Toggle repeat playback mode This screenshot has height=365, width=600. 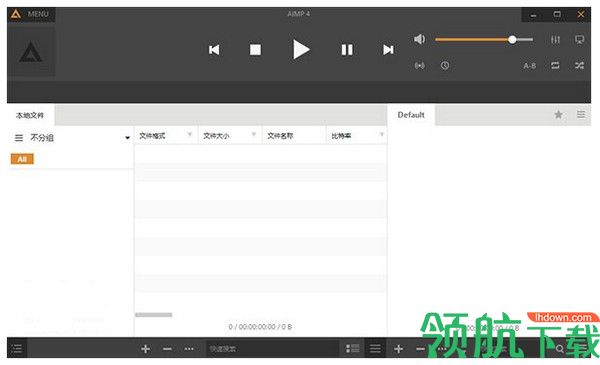click(x=555, y=66)
